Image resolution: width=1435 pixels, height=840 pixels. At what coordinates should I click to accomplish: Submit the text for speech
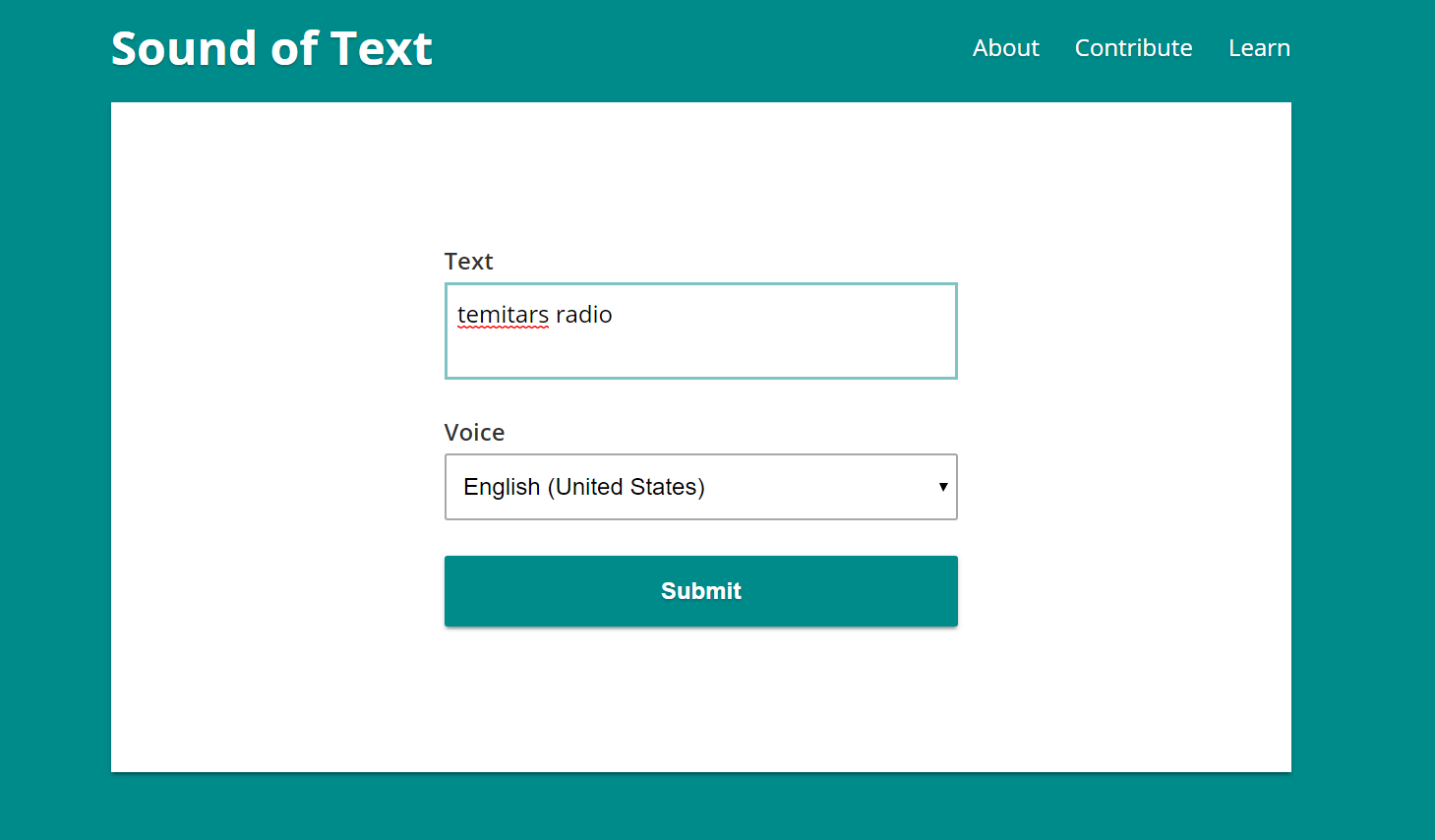pos(701,591)
